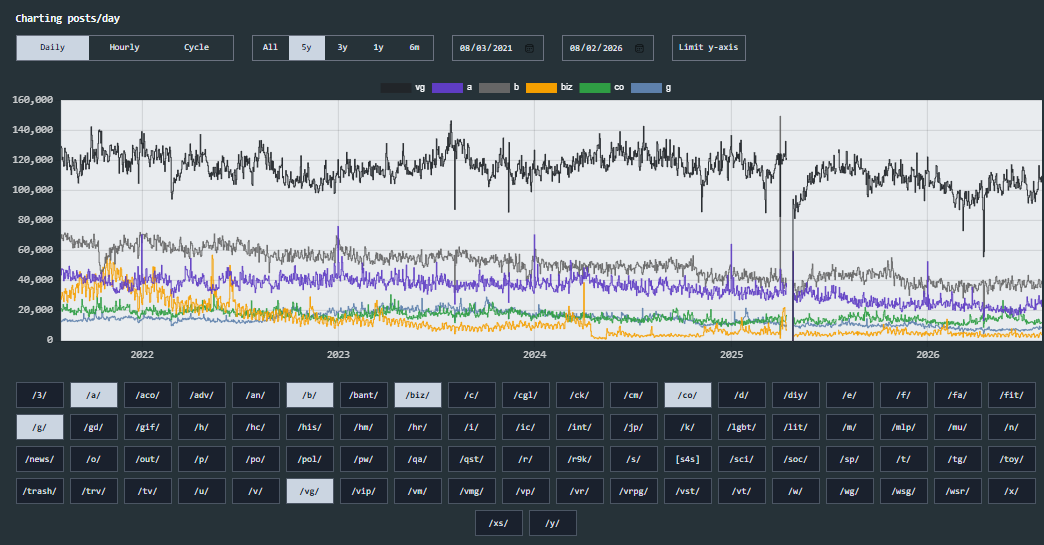The image size is (1044, 545).
Task: Enable the /tv/ board
Action: (x=148, y=491)
